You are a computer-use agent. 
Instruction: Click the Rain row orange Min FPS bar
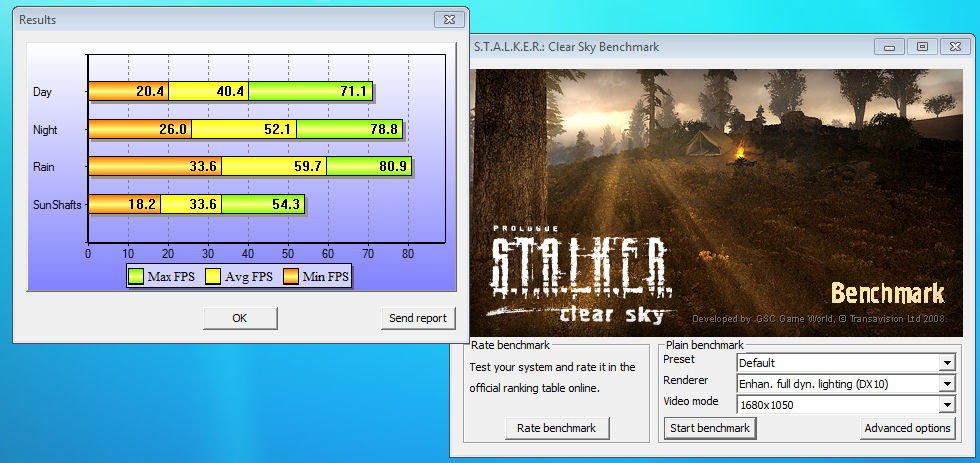(x=155, y=167)
